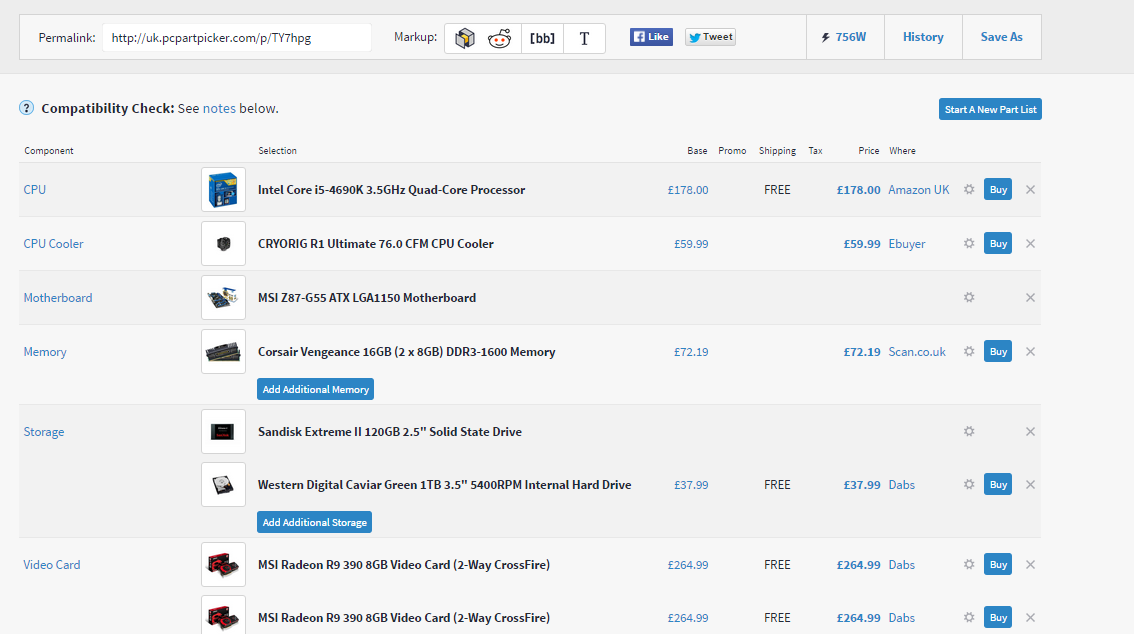This screenshot has width=1134, height=634.
Task: Open the Storage component link
Action: pyautogui.click(x=43, y=432)
